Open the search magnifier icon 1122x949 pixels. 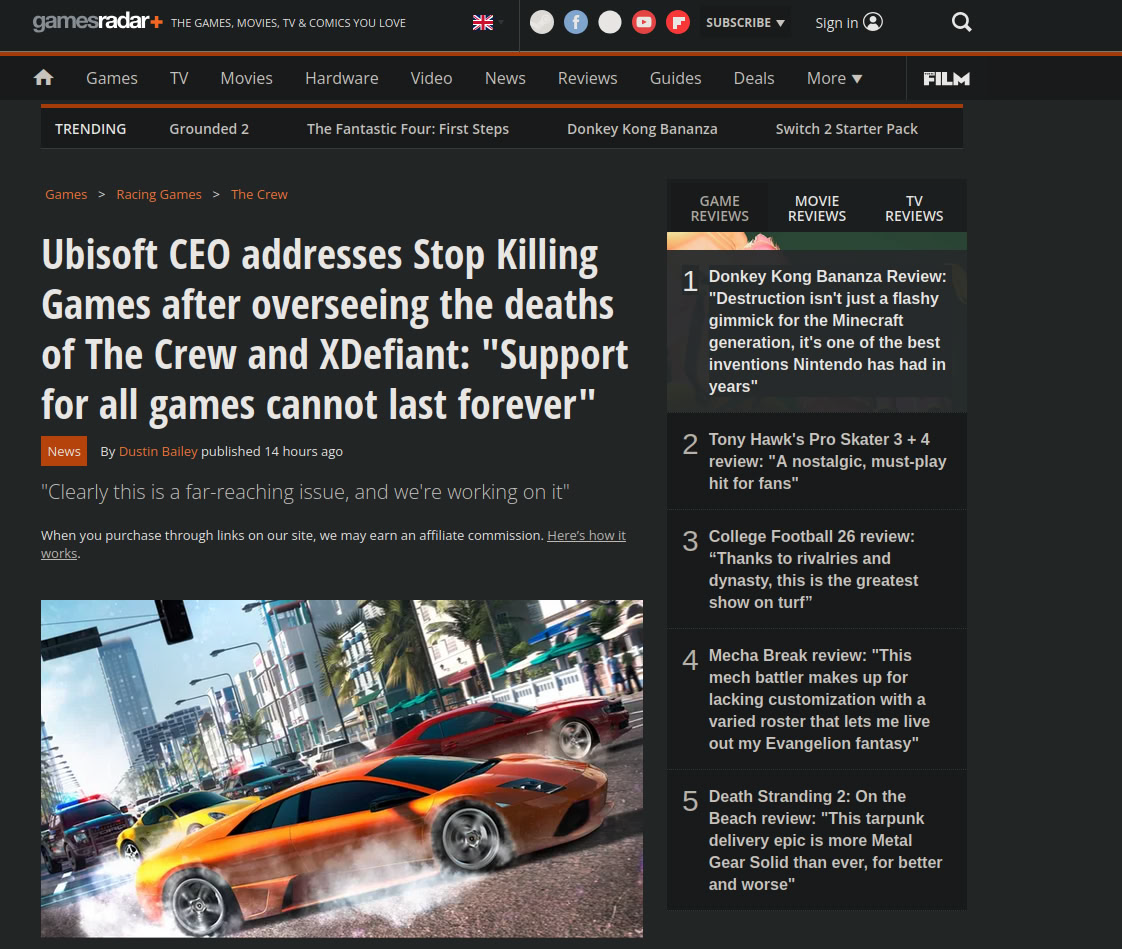tap(962, 22)
